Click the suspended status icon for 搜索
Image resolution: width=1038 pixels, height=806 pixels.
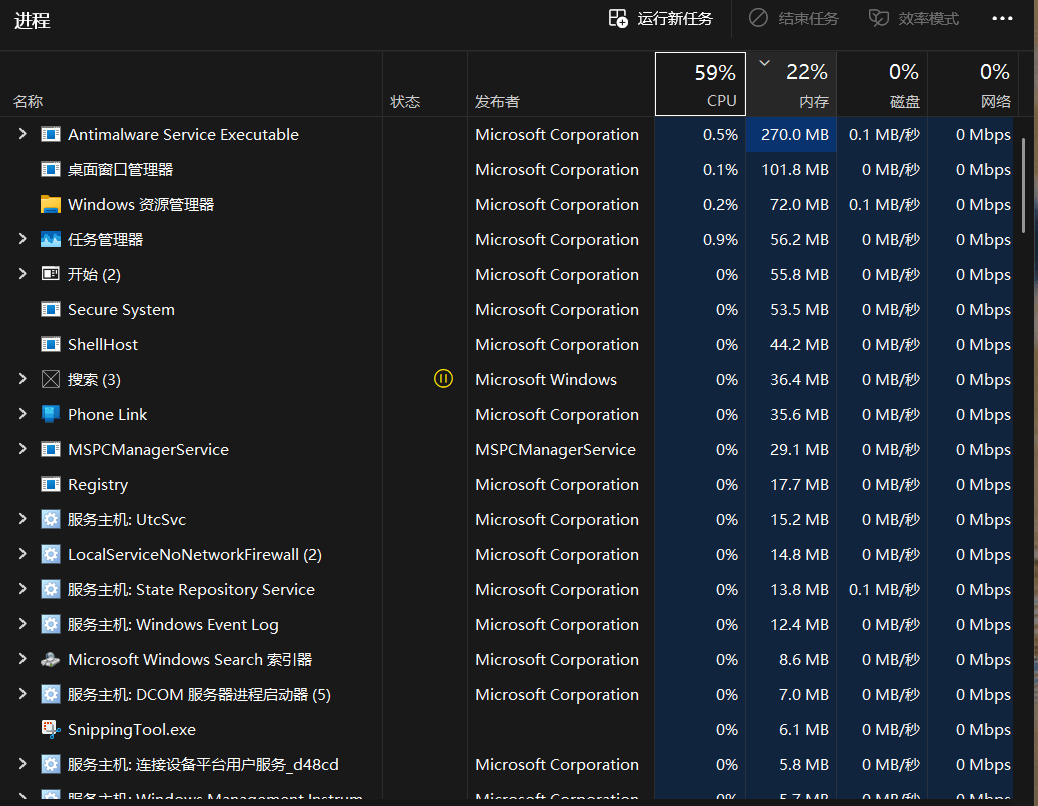tap(444, 379)
